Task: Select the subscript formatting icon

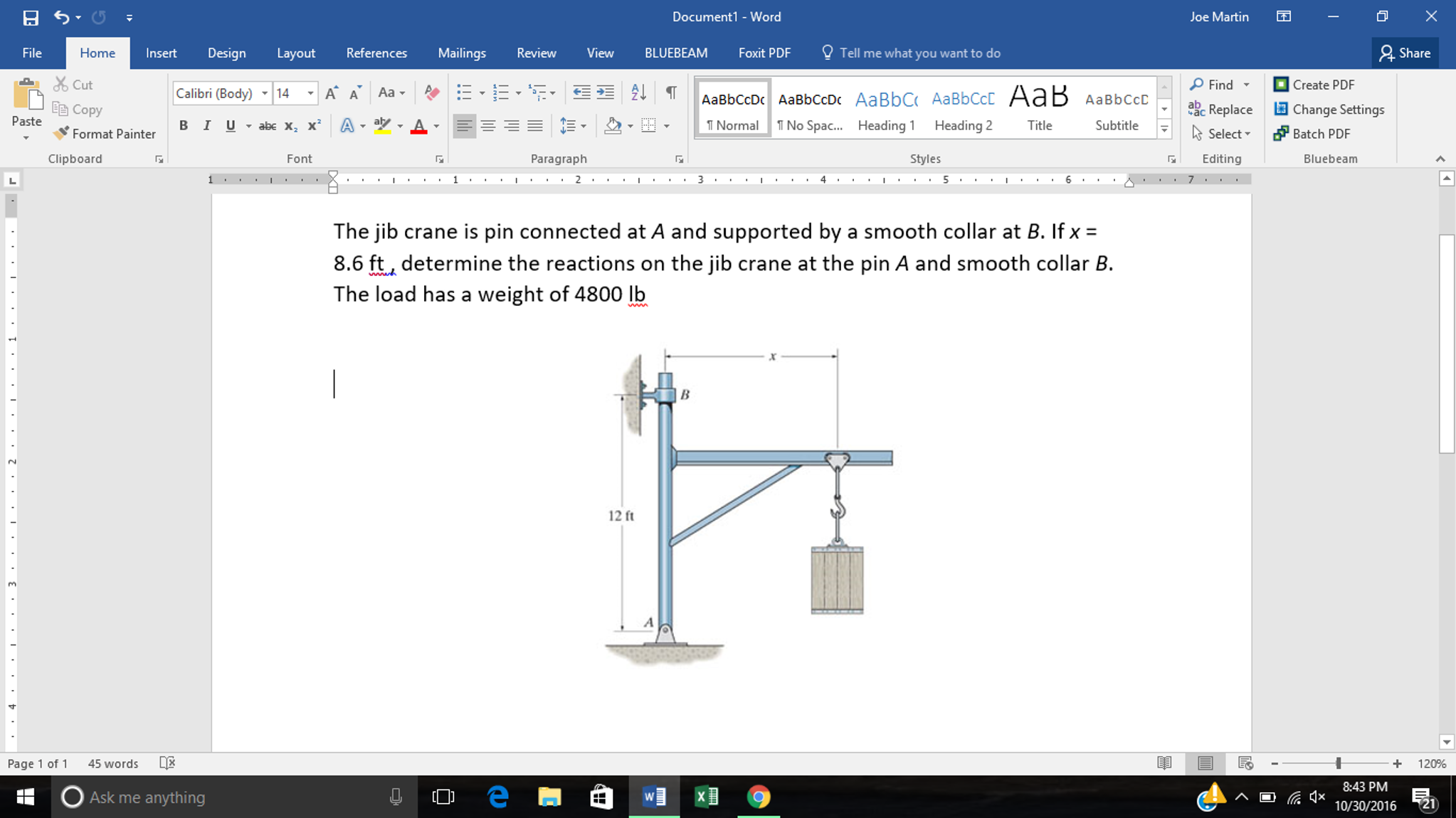Action: (290, 126)
